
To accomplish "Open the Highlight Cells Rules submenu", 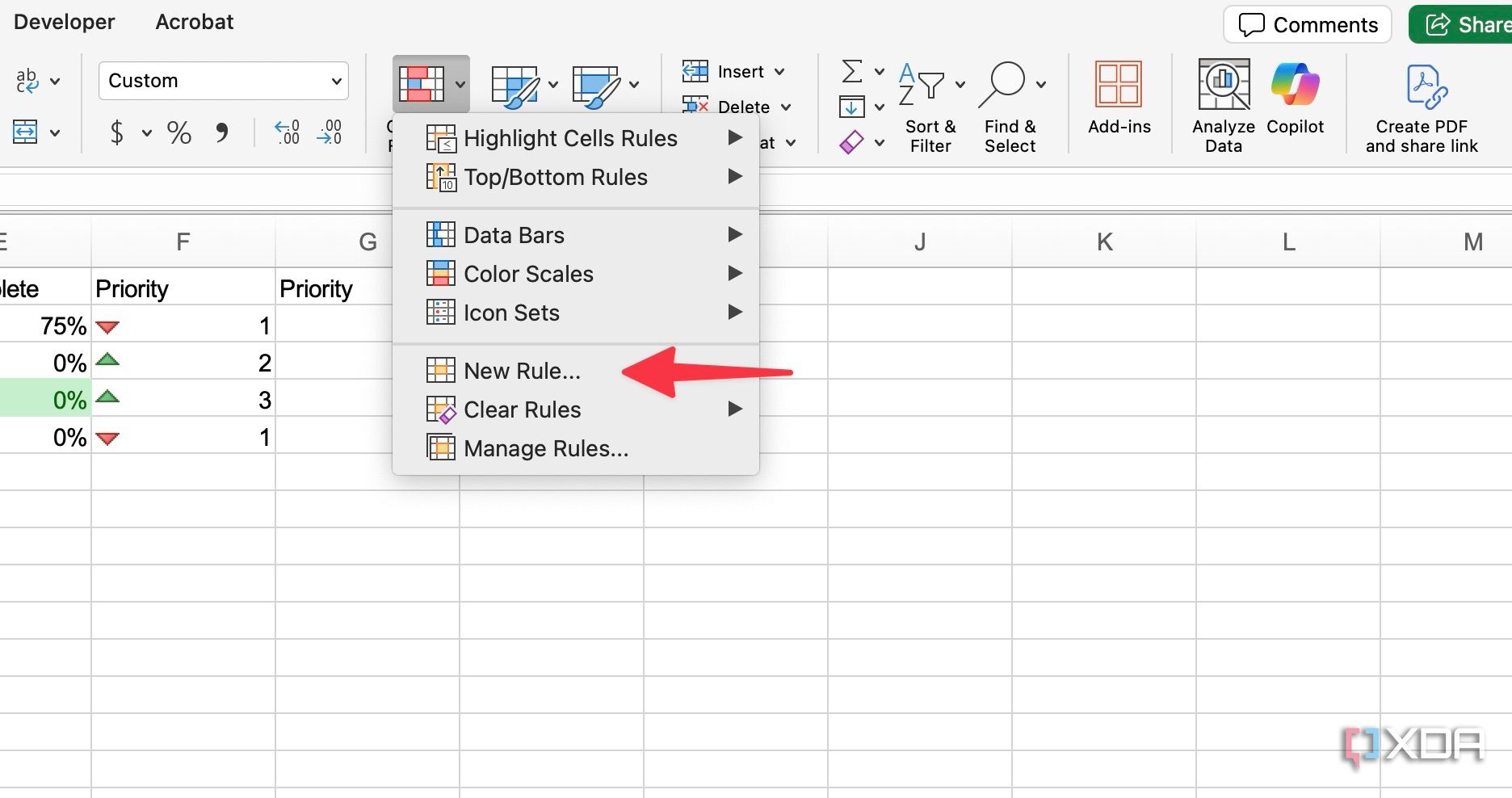I will 570,138.
